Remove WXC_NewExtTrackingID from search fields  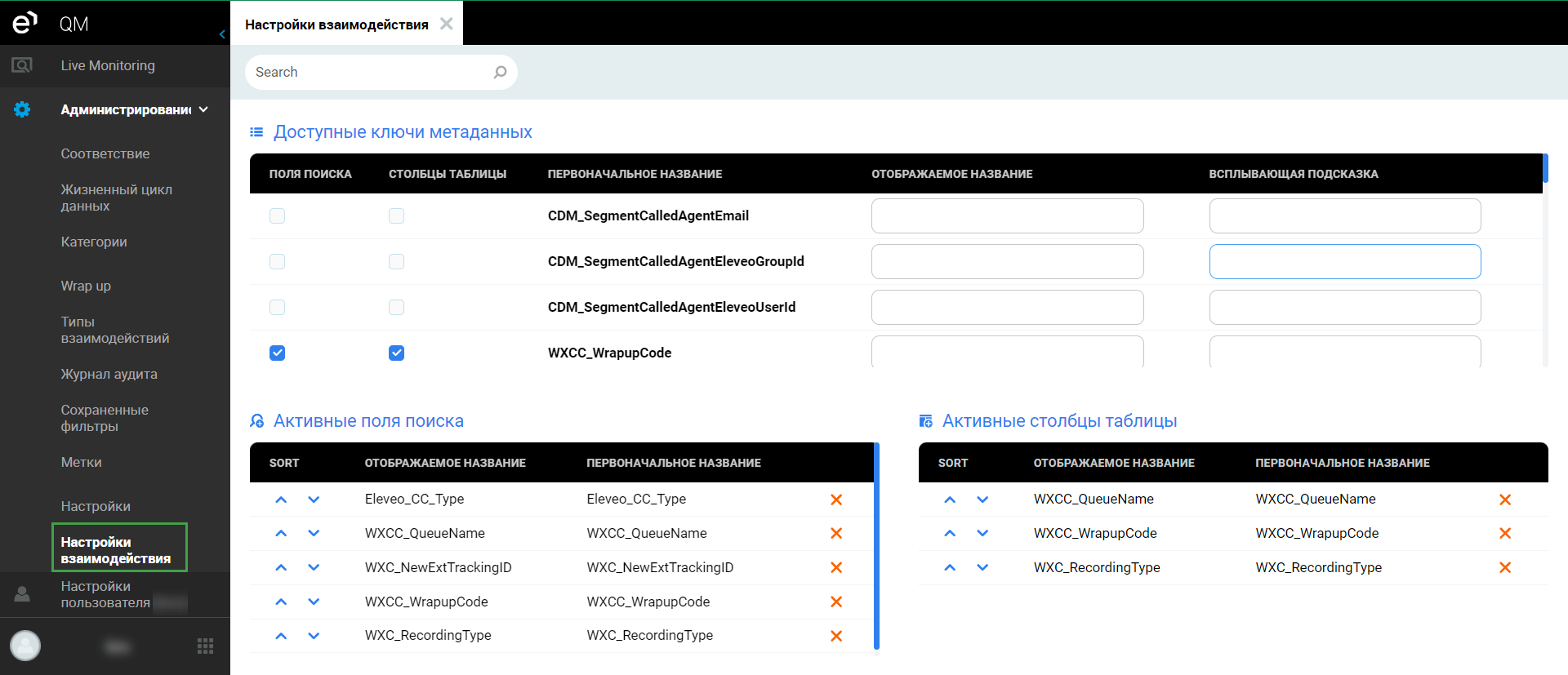pyautogui.click(x=836, y=567)
